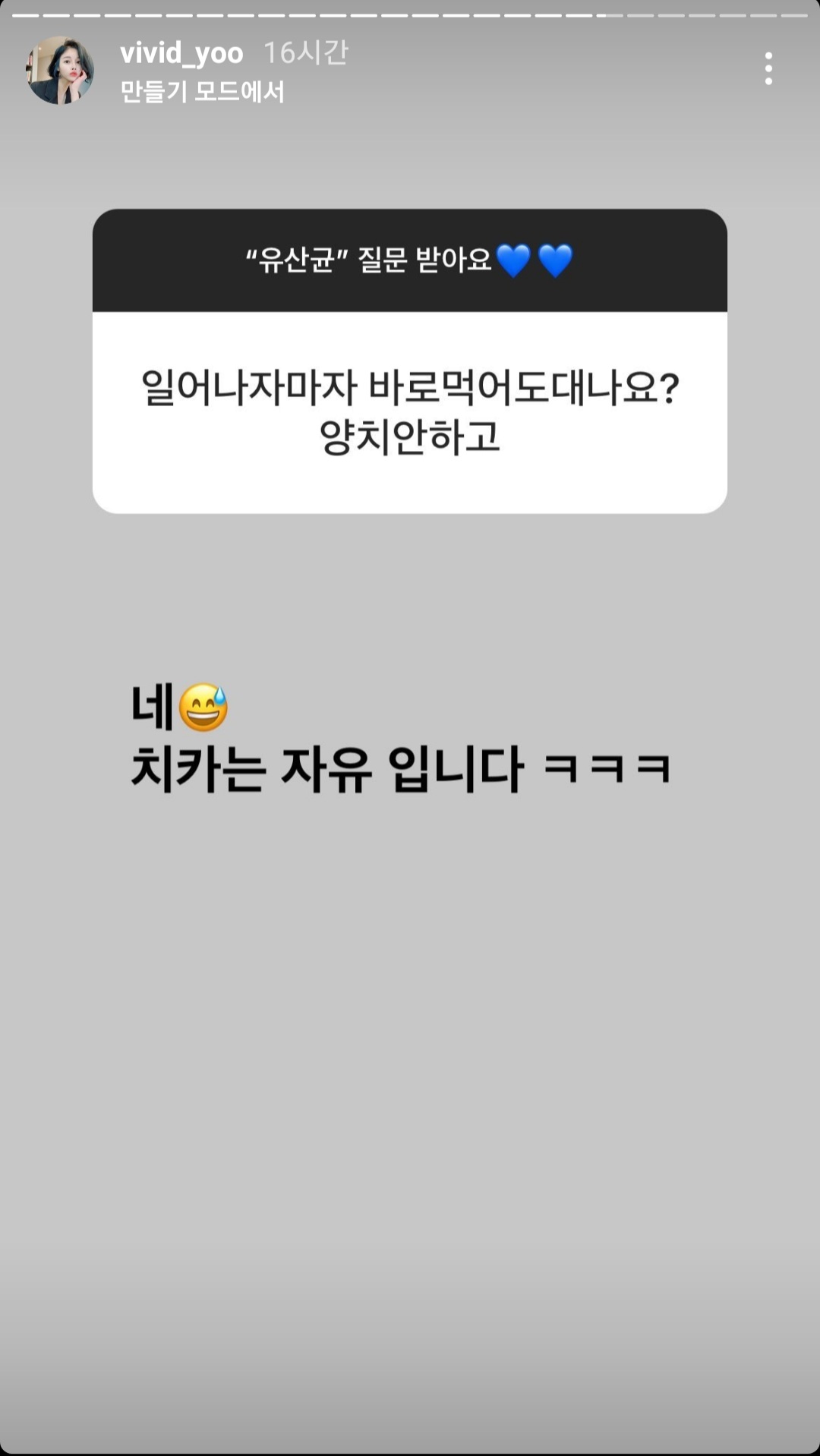Tap the 유산균 quoted word in sticker
820x1456 pixels.
(296, 260)
